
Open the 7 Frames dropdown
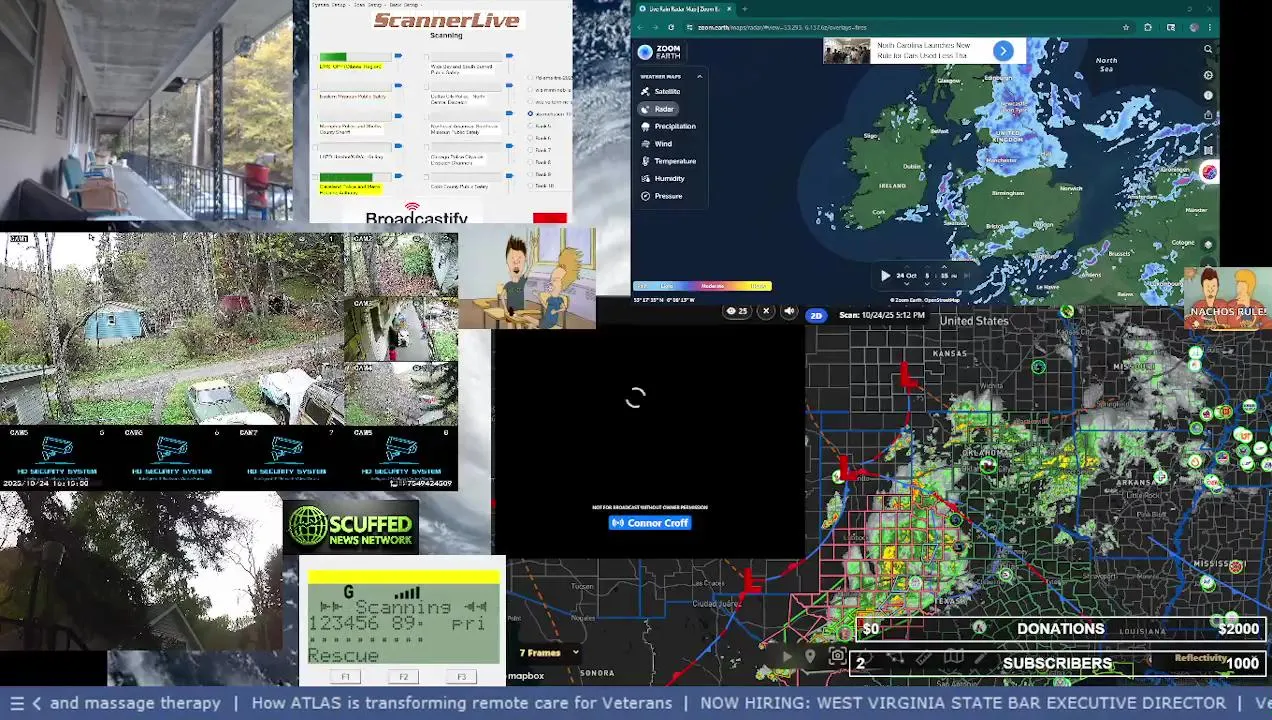(549, 653)
